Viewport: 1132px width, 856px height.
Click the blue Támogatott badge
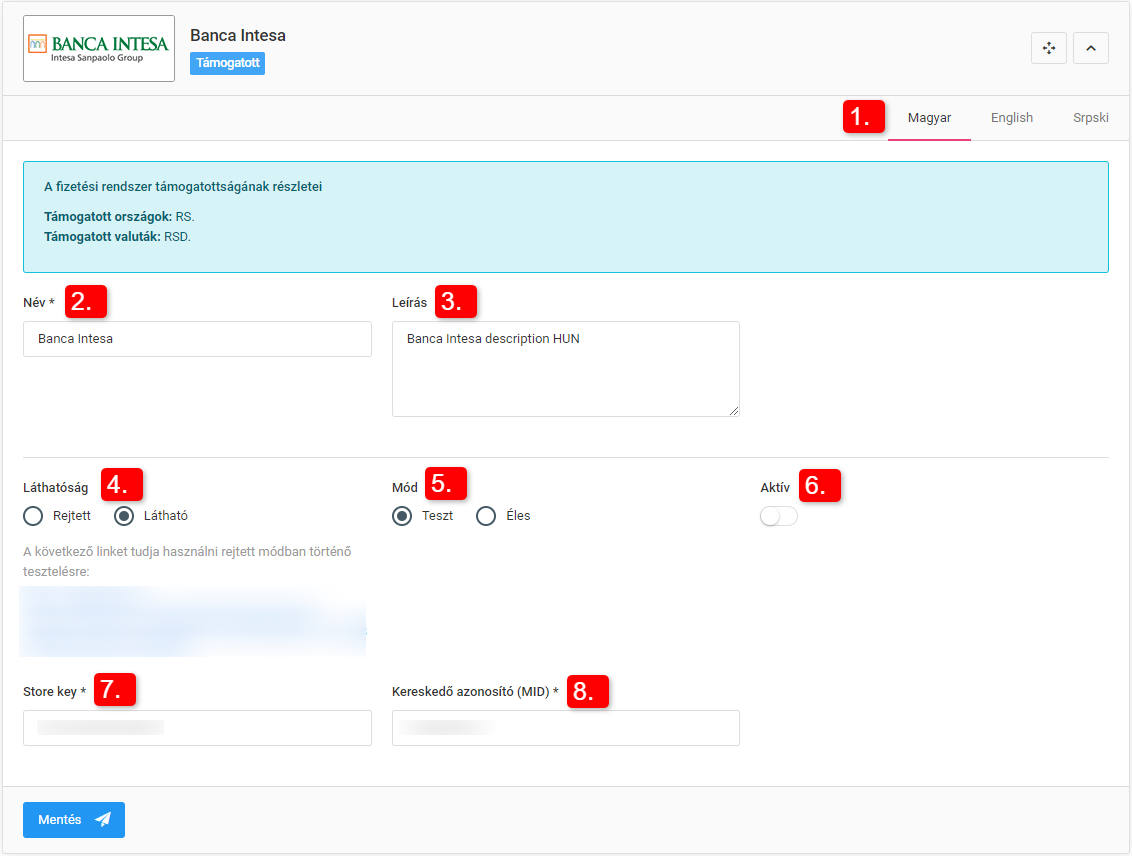(x=227, y=64)
